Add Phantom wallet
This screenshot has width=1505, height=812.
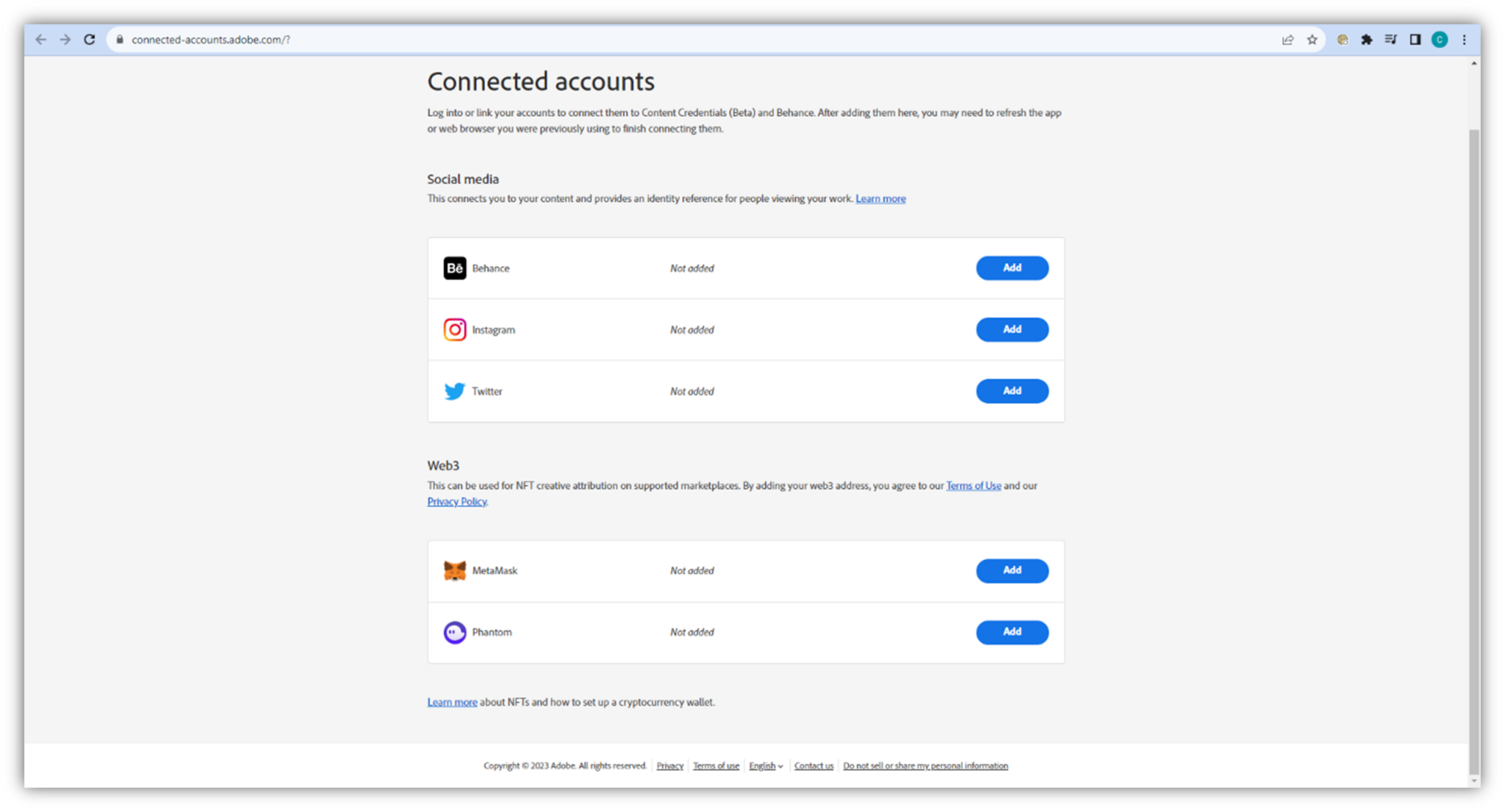tap(1011, 632)
